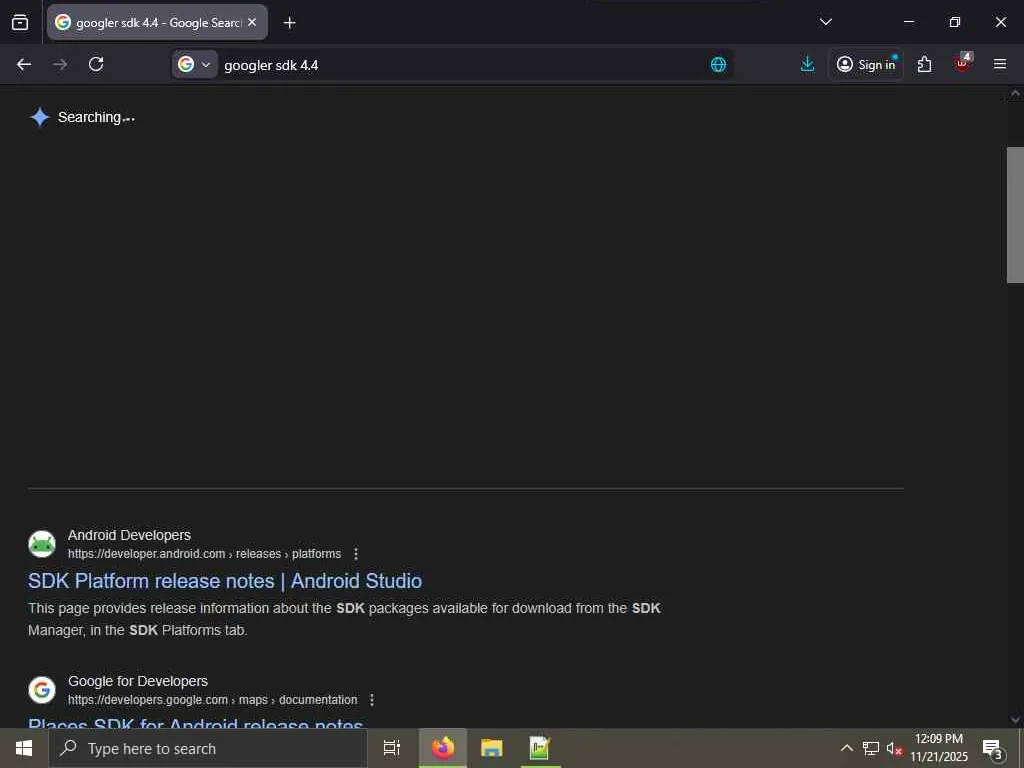Reload the current page
The width and height of the screenshot is (1024, 768).
tap(96, 64)
